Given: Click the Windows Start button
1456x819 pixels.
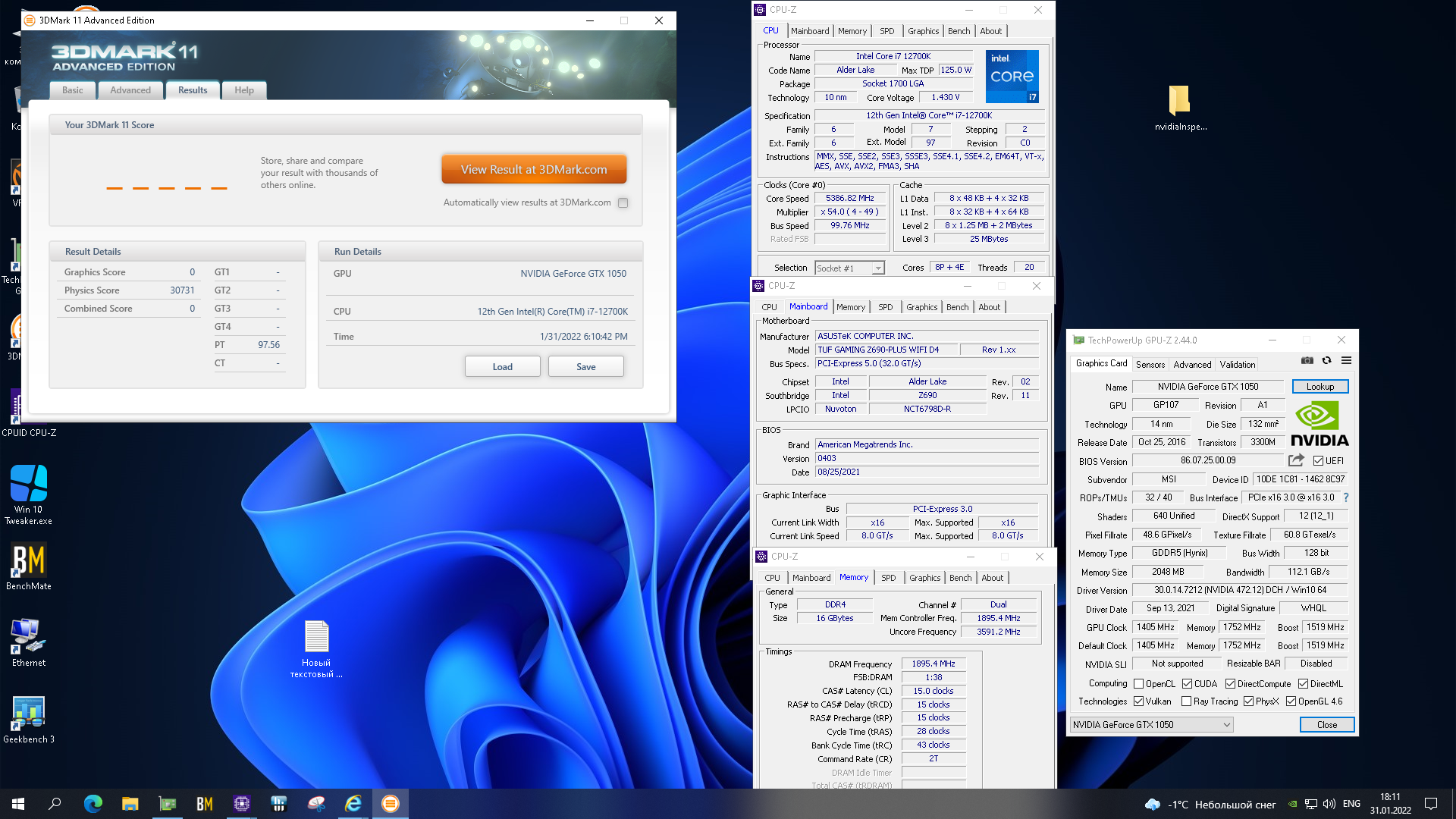Looking at the screenshot, I should pyautogui.click(x=18, y=804).
